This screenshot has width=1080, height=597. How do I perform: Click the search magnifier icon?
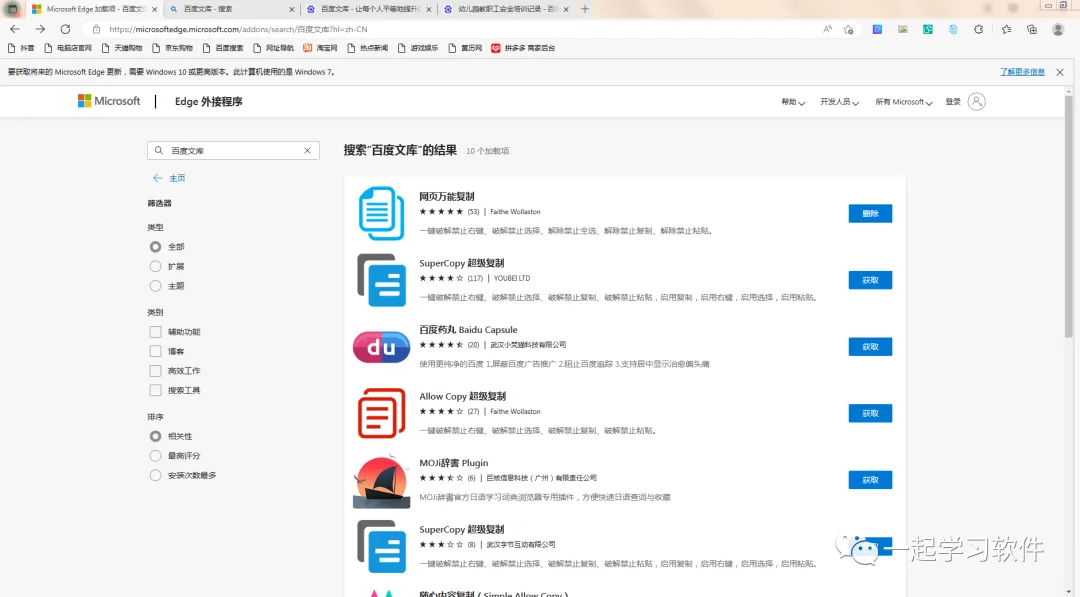(158, 150)
